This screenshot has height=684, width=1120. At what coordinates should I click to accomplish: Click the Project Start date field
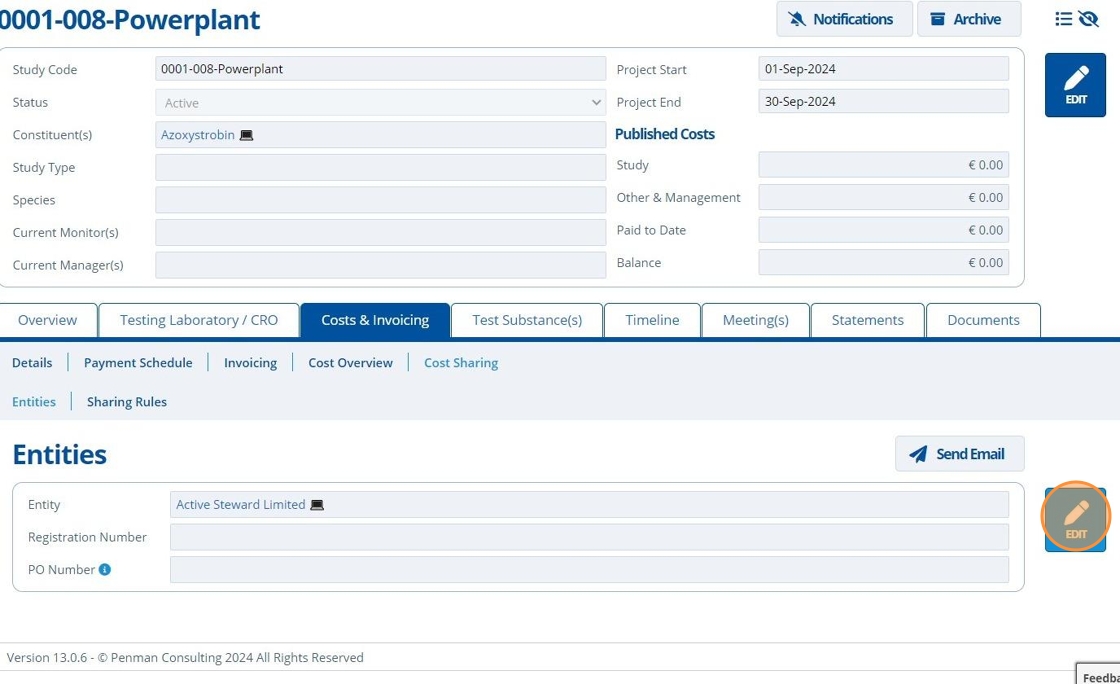884,69
